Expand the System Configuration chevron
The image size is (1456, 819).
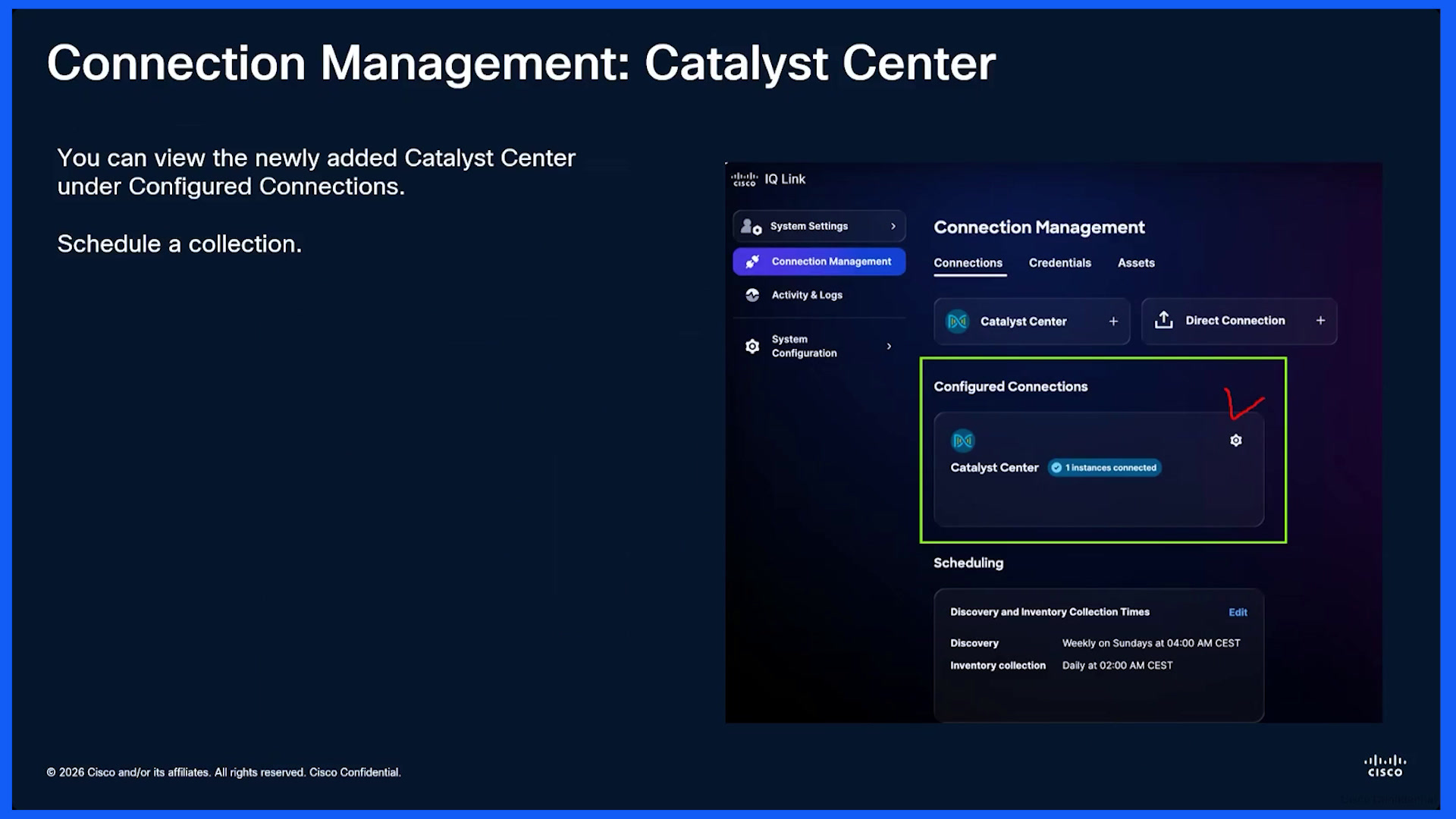[889, 346]
